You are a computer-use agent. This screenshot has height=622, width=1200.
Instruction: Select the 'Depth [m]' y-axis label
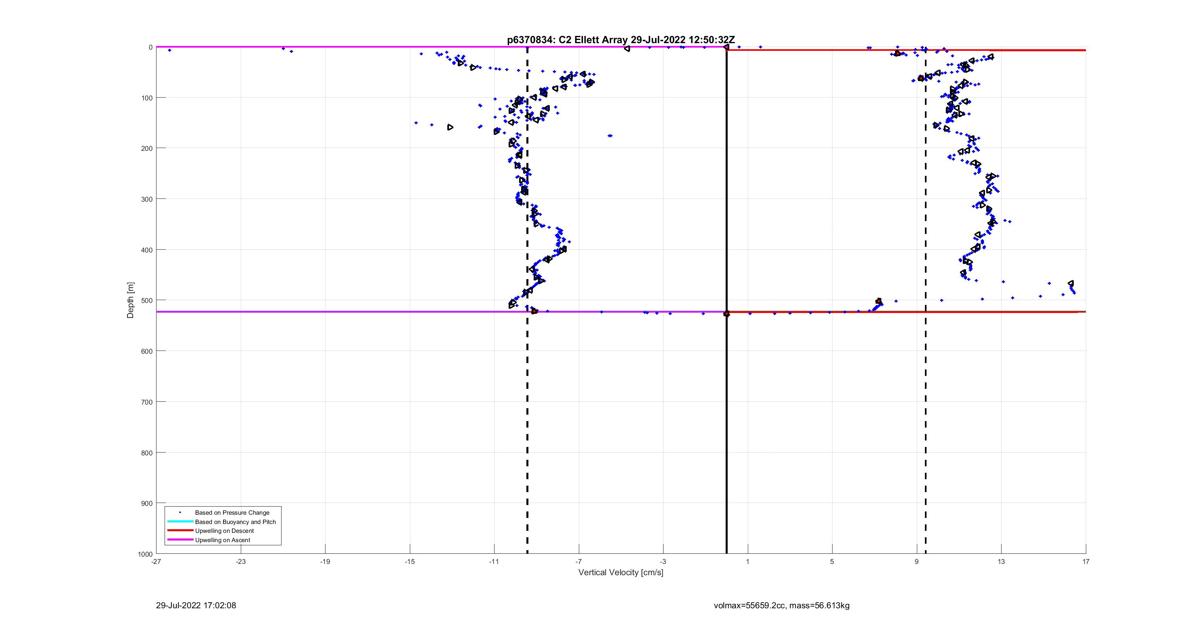[131, 300]
